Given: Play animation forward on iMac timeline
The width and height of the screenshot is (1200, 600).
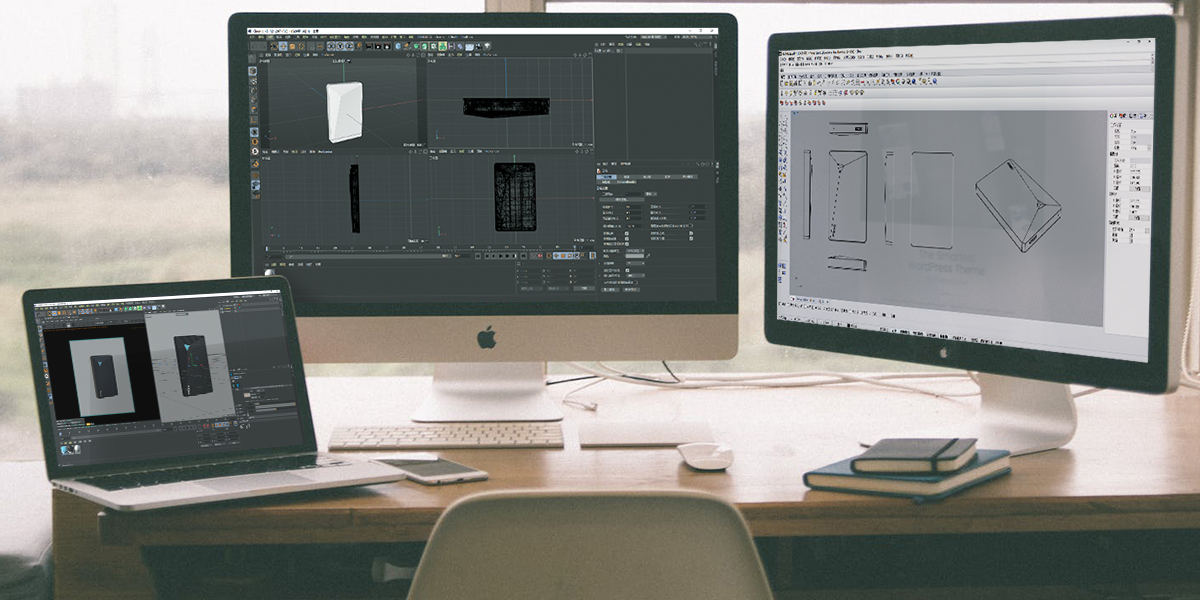Looking at the screenshot, I should click(x=501, y=256).
